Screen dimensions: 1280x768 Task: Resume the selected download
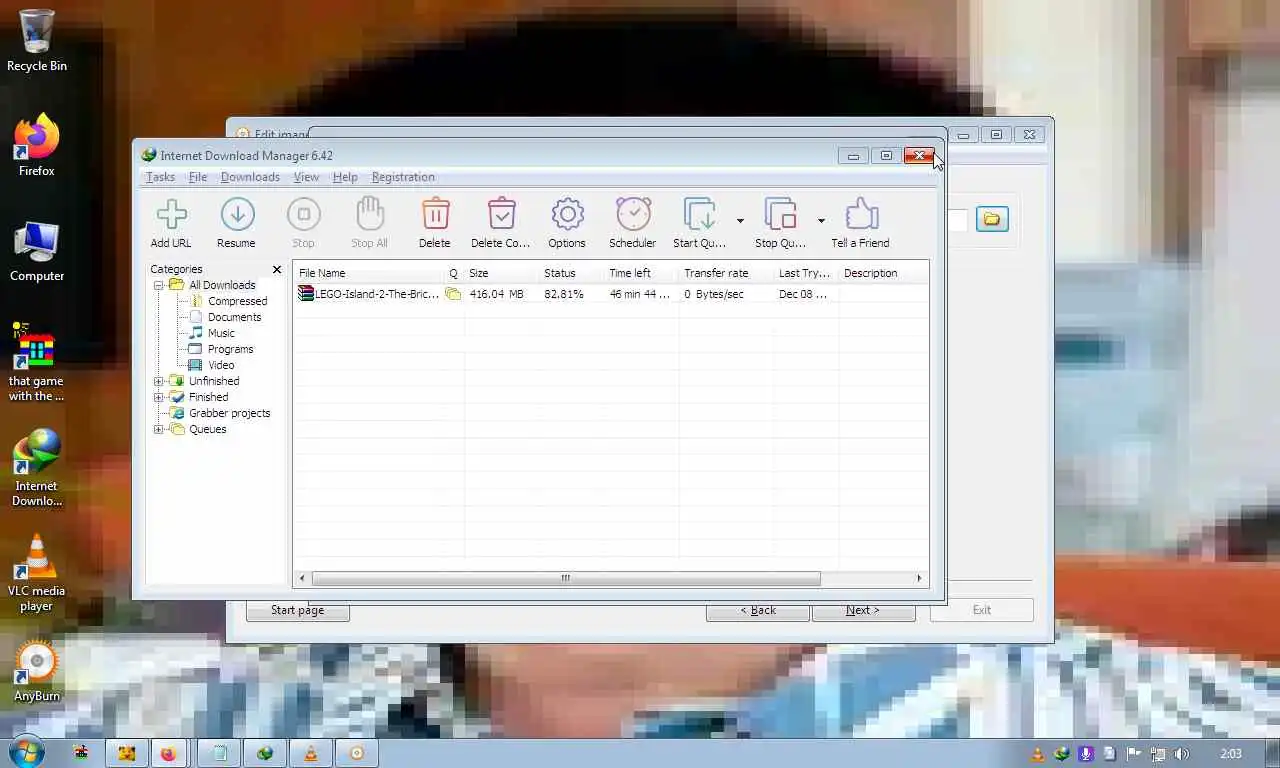click(236, 222)
